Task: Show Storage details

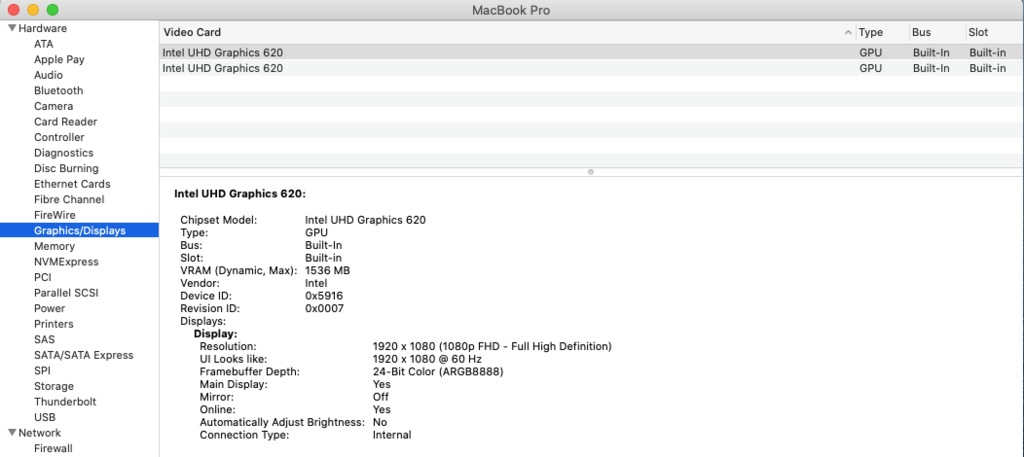Action: click(x=54, y=386)
